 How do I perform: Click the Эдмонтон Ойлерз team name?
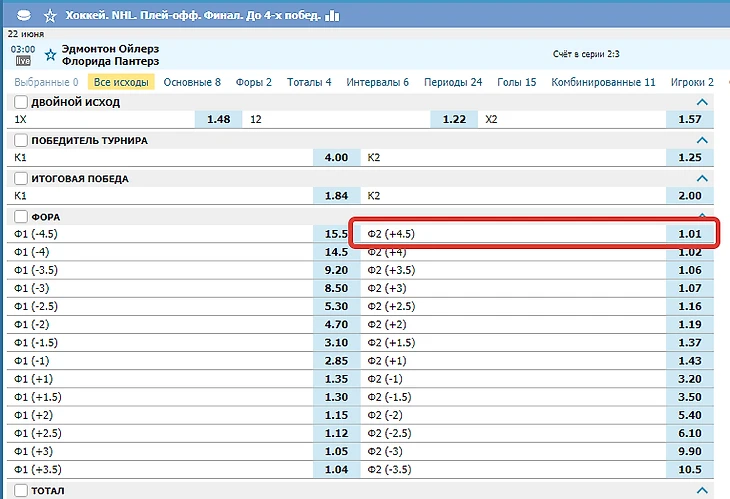click(110, 49)
